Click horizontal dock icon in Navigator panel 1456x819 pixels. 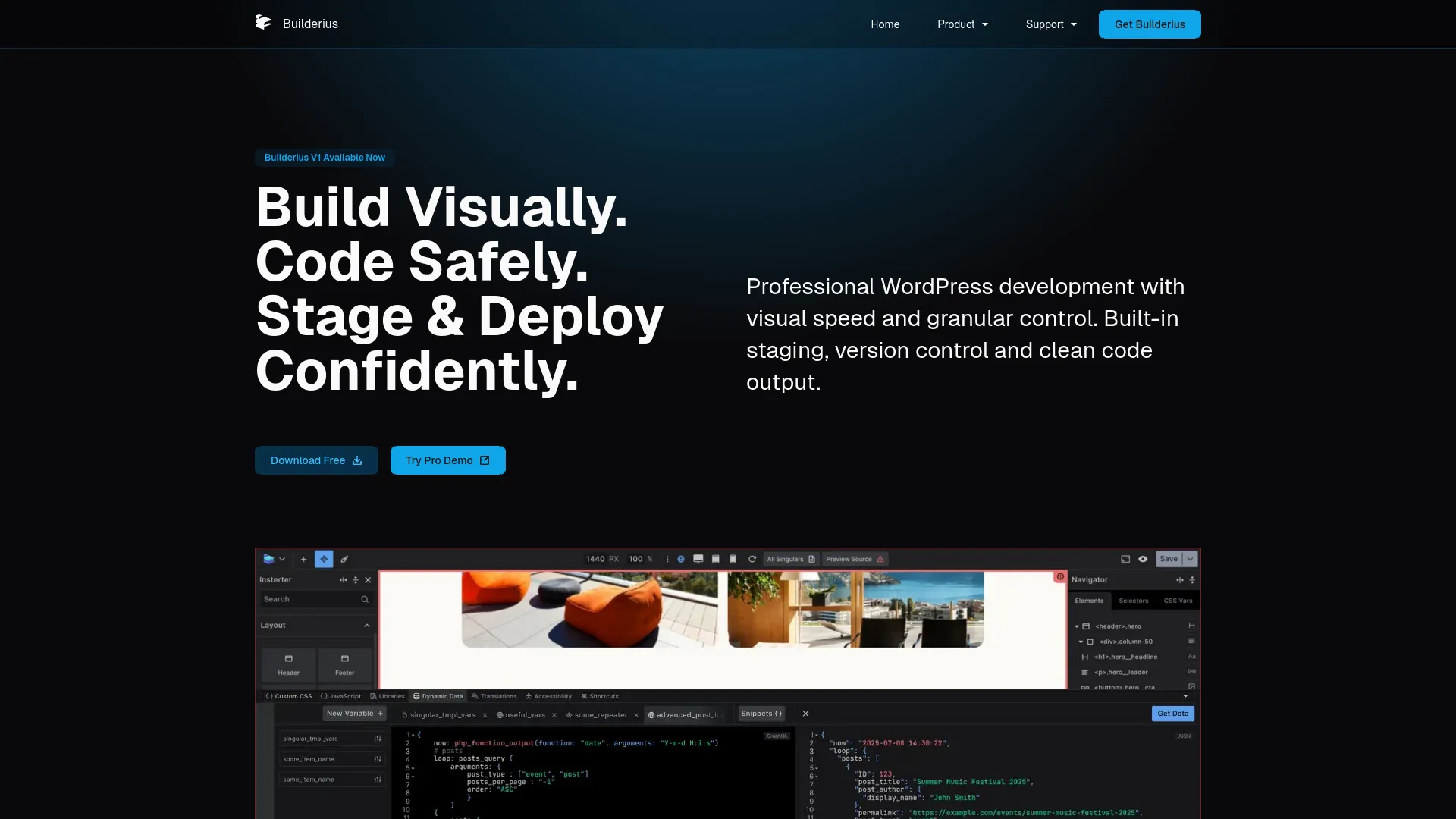point(1180,580)
